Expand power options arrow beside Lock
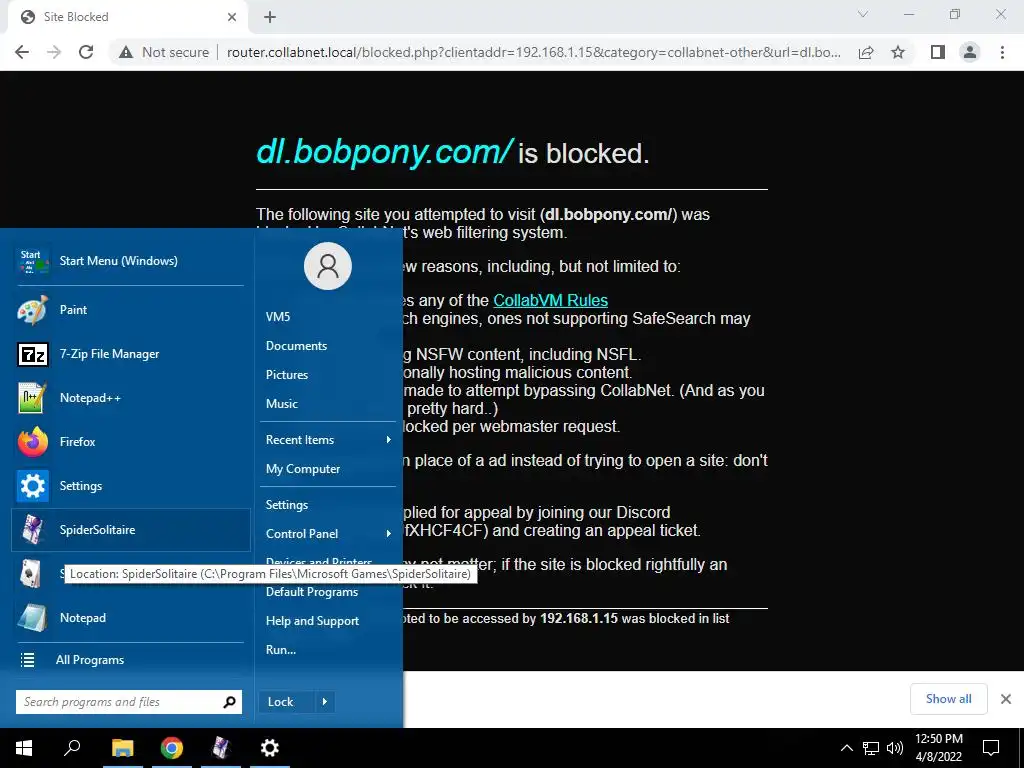 coord(325,702)
